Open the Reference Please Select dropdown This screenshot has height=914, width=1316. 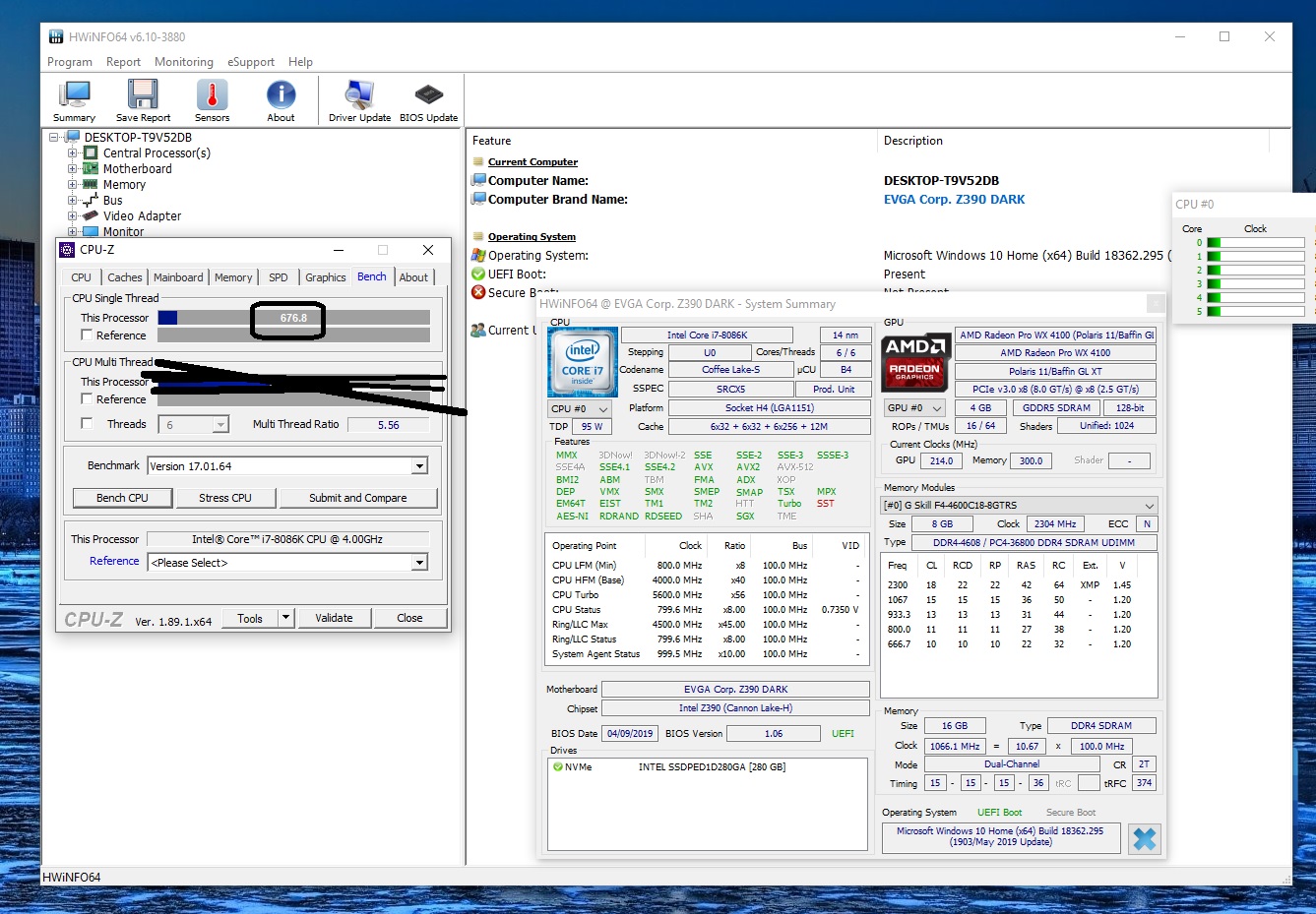(420, 563)
